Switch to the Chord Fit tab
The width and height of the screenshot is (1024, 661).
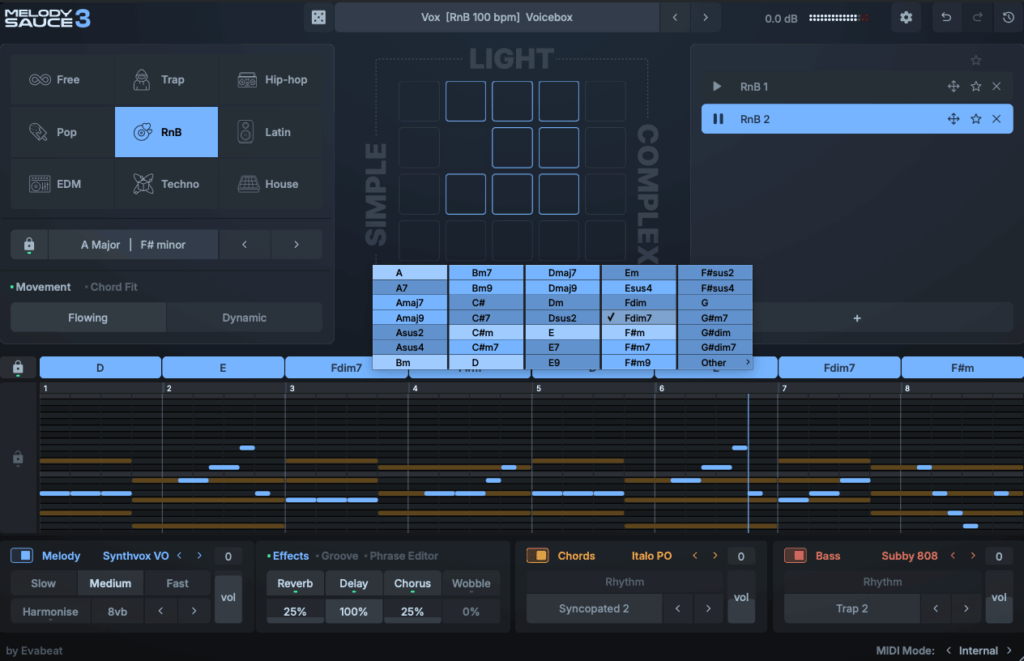click(114, 287)
